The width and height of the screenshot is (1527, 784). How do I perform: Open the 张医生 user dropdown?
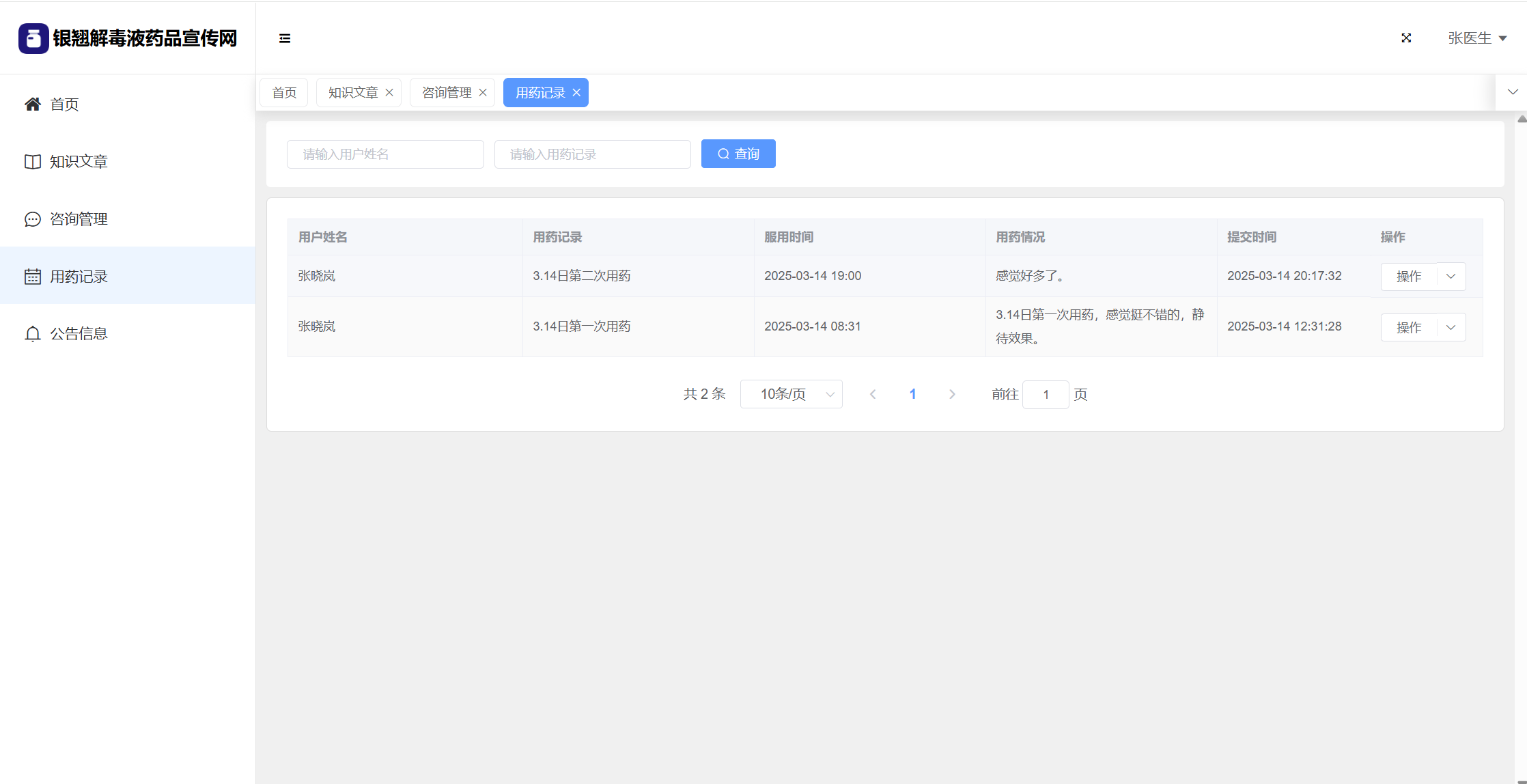click(1476, 38)
